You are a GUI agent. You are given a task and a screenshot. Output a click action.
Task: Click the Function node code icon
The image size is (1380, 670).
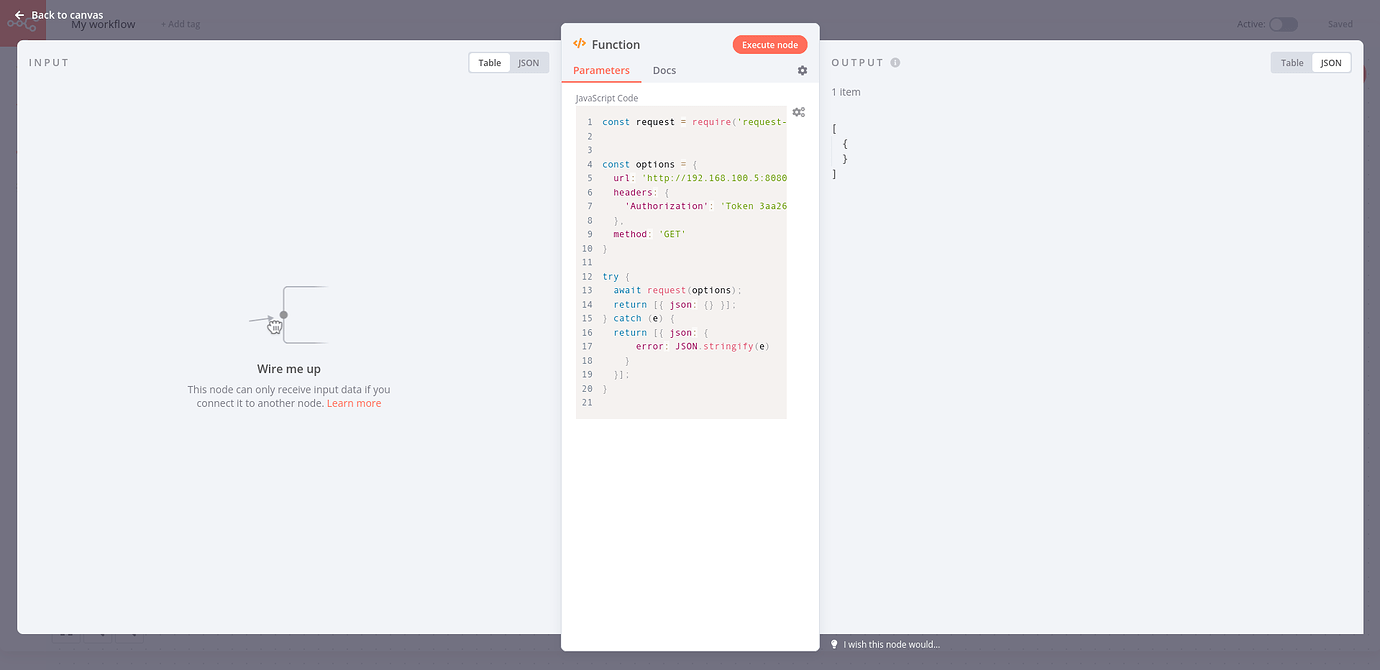coord(579,44)
